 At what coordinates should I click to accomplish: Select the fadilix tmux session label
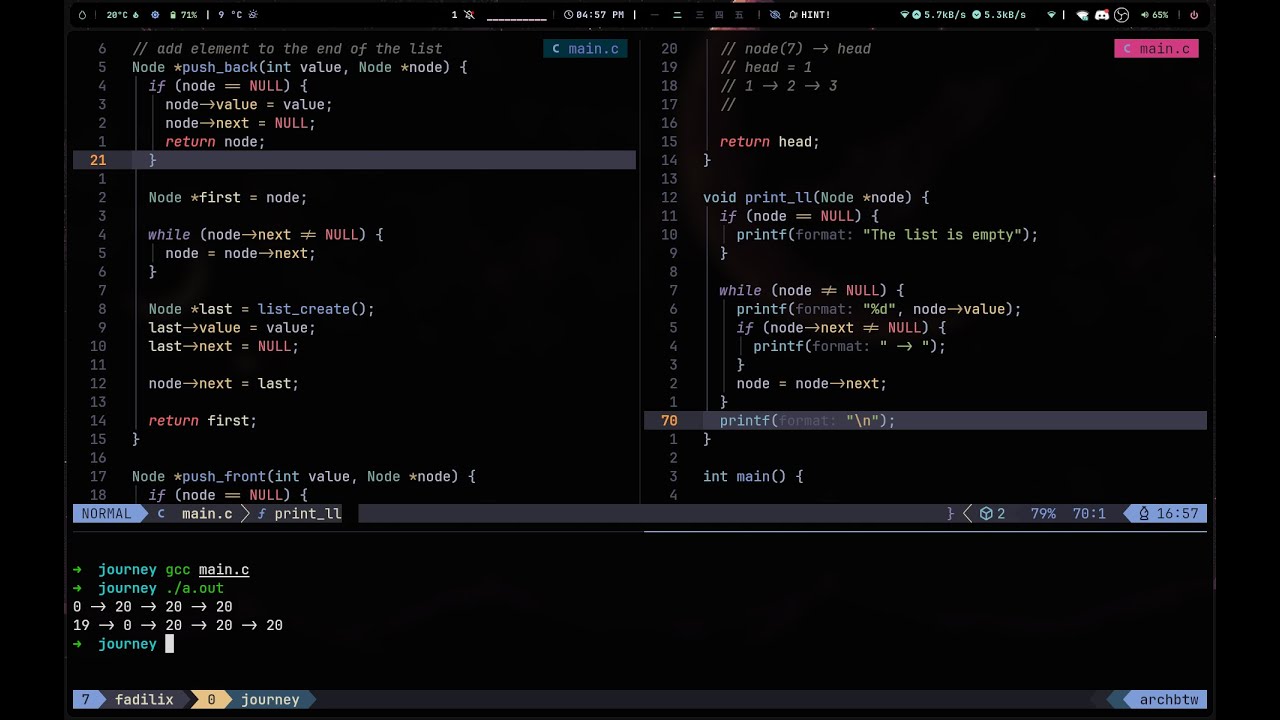tap(144, 699)
